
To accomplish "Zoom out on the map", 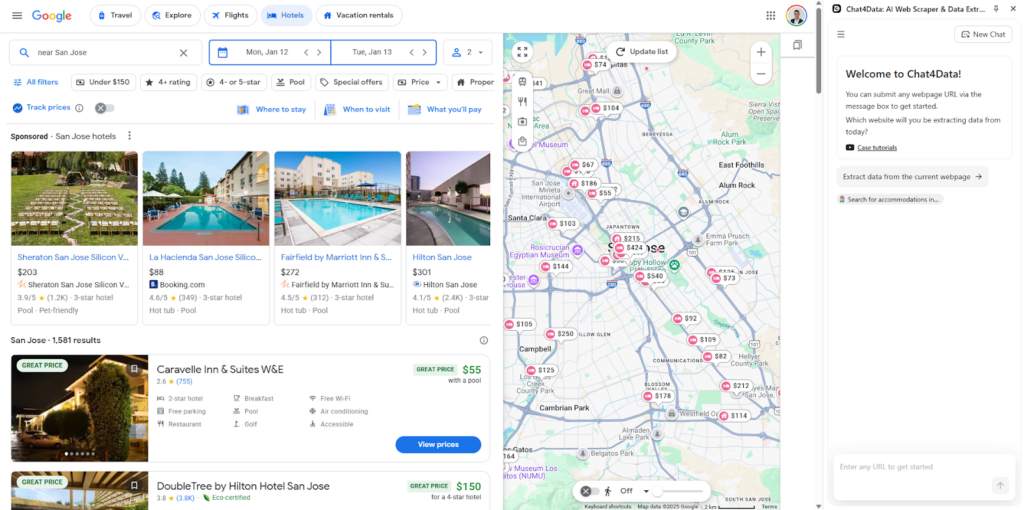I will tap(761, 74).
